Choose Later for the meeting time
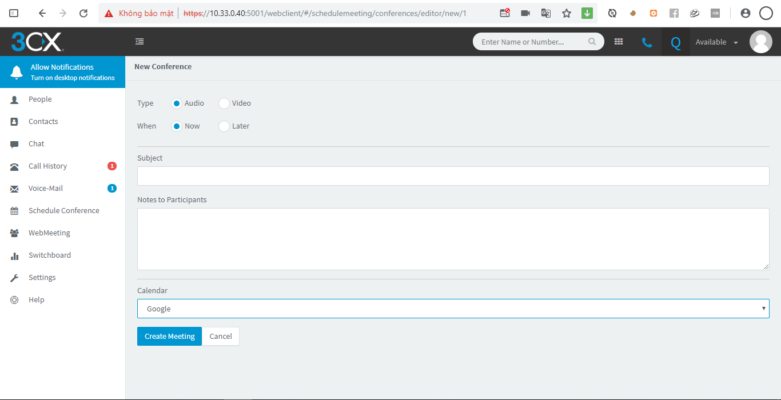781x400 pixels. pyautogui.click(x=224, y=126)
